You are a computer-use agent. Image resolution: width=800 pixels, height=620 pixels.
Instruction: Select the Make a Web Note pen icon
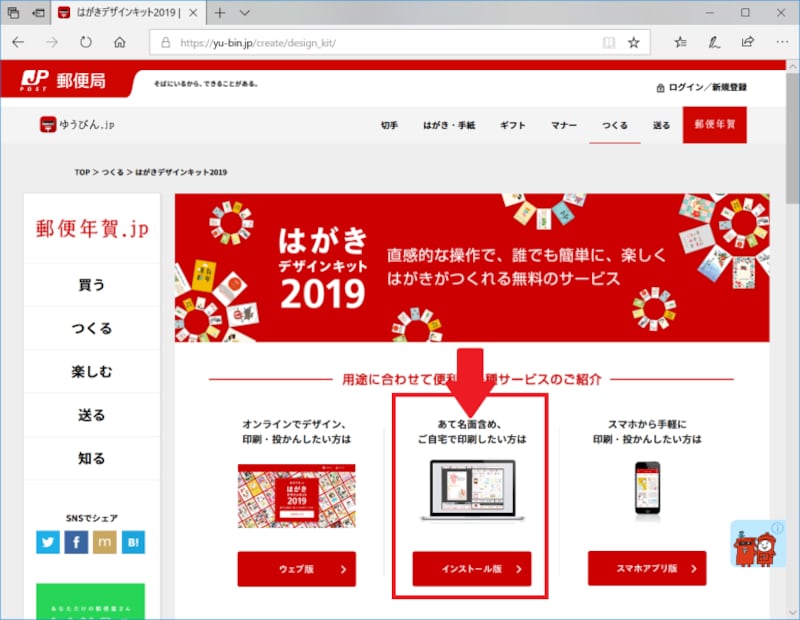pyautogui.click(x=711, y=43)
